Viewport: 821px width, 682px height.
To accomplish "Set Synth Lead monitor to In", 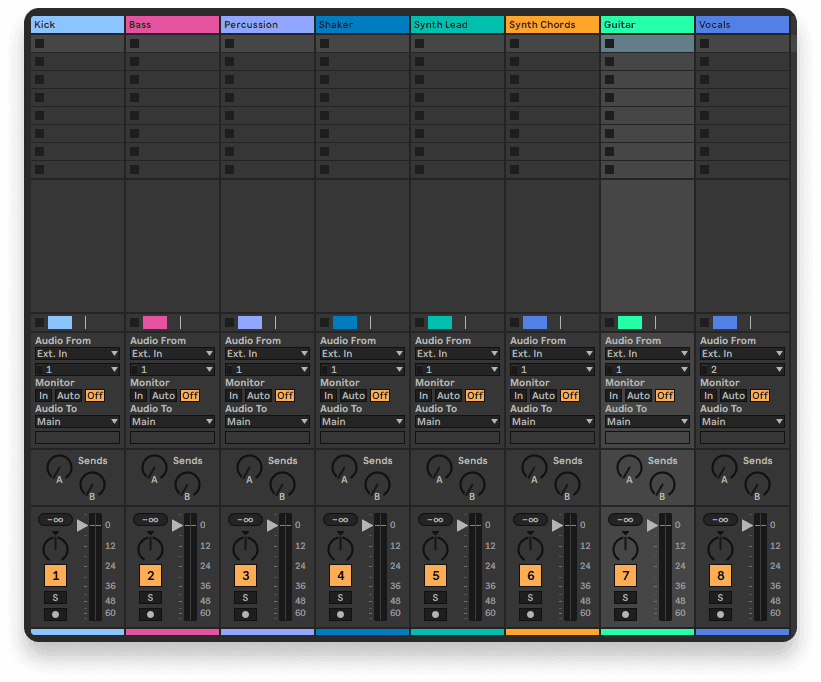I will pyautogui.click(x=424, y=396).
